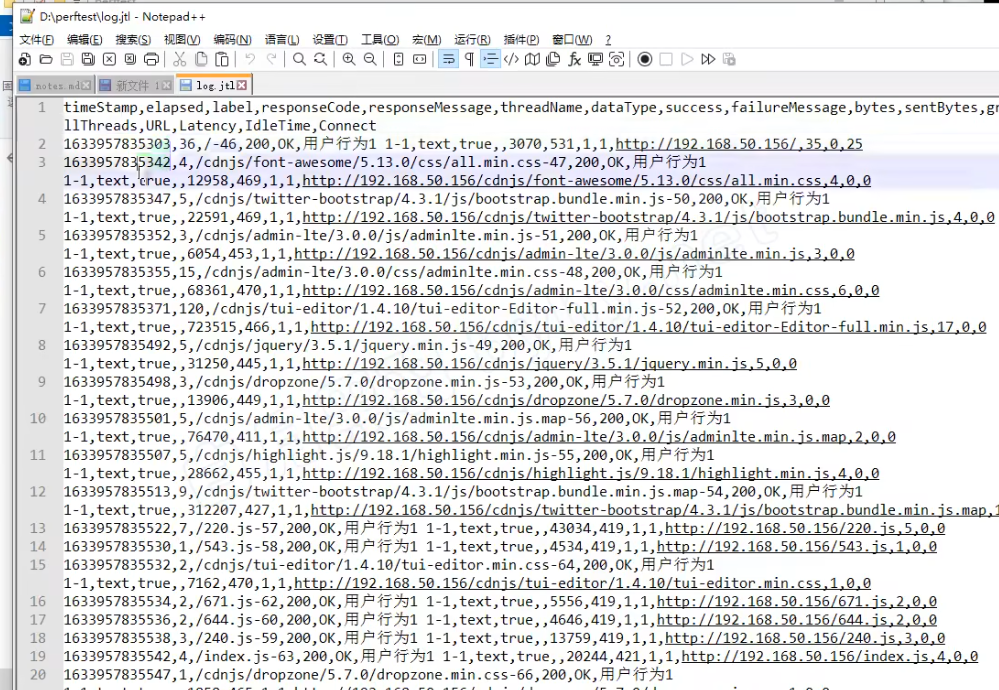The width and height of the screenshot is (999, 690).
Task: Click the Folder as Workspace monitor icon
Action: (595, 59)
